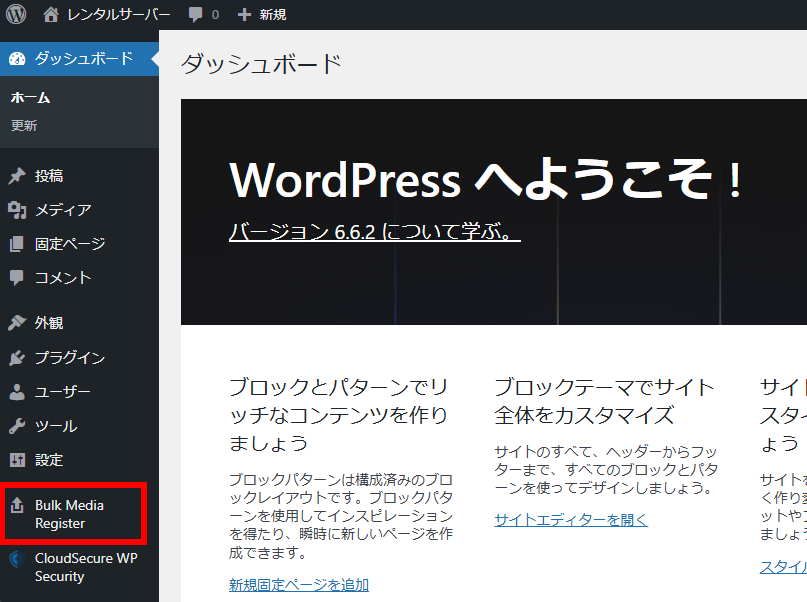
Task: Click the 新規固定ページを追加 link
Action: point(298,585)
